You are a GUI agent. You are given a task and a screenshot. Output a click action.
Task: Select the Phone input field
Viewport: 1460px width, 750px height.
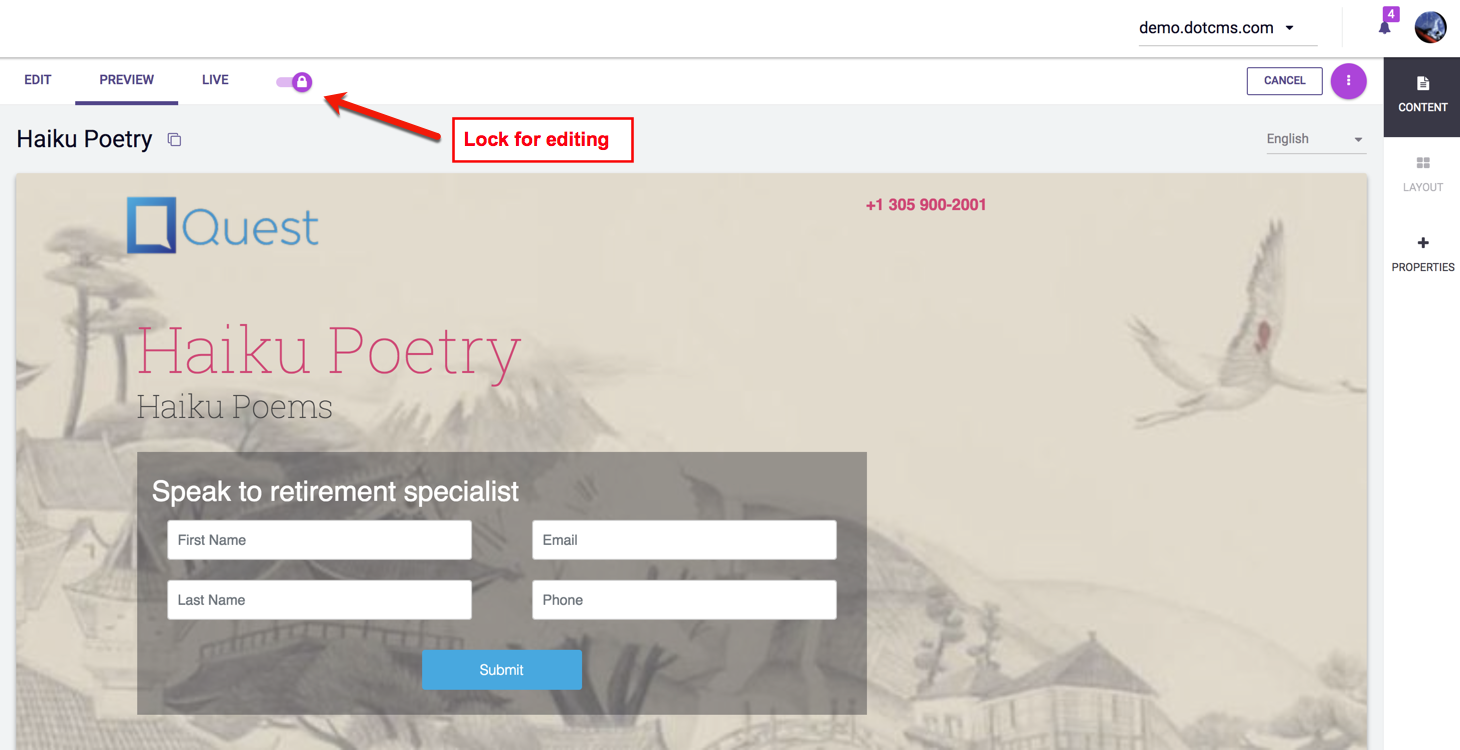[x=684, y=600]
